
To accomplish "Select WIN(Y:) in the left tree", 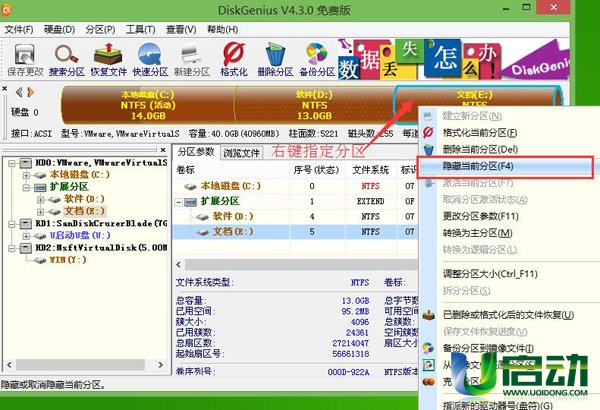I will [x=68, y=260].
